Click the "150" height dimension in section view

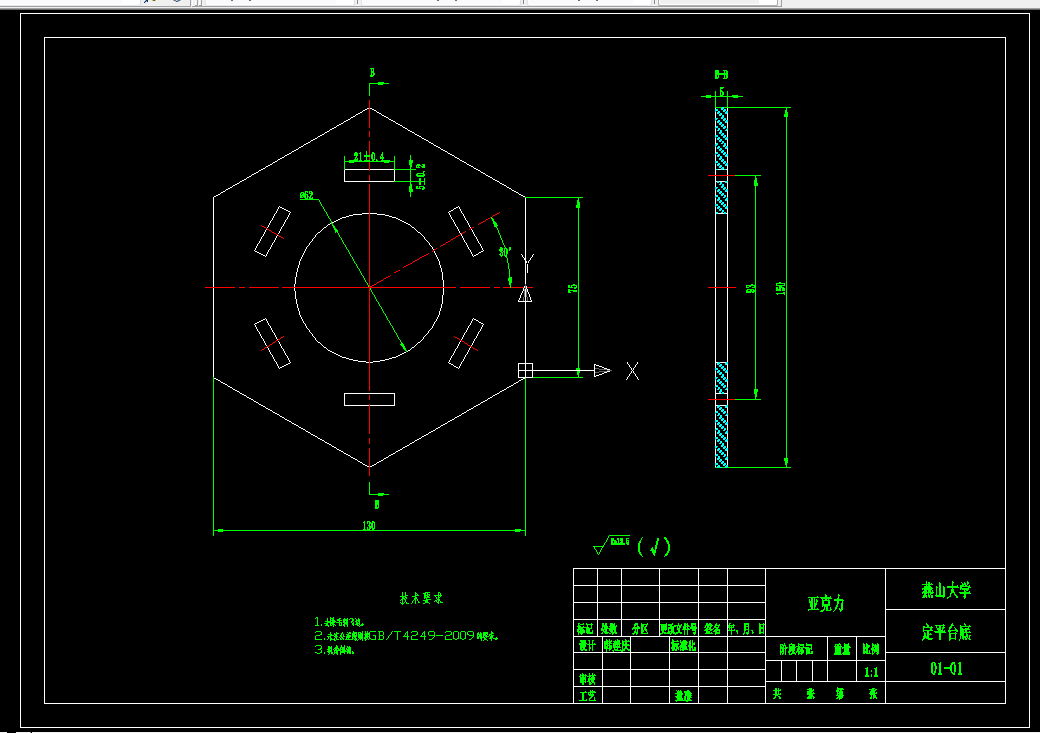(x=781, y=288)
